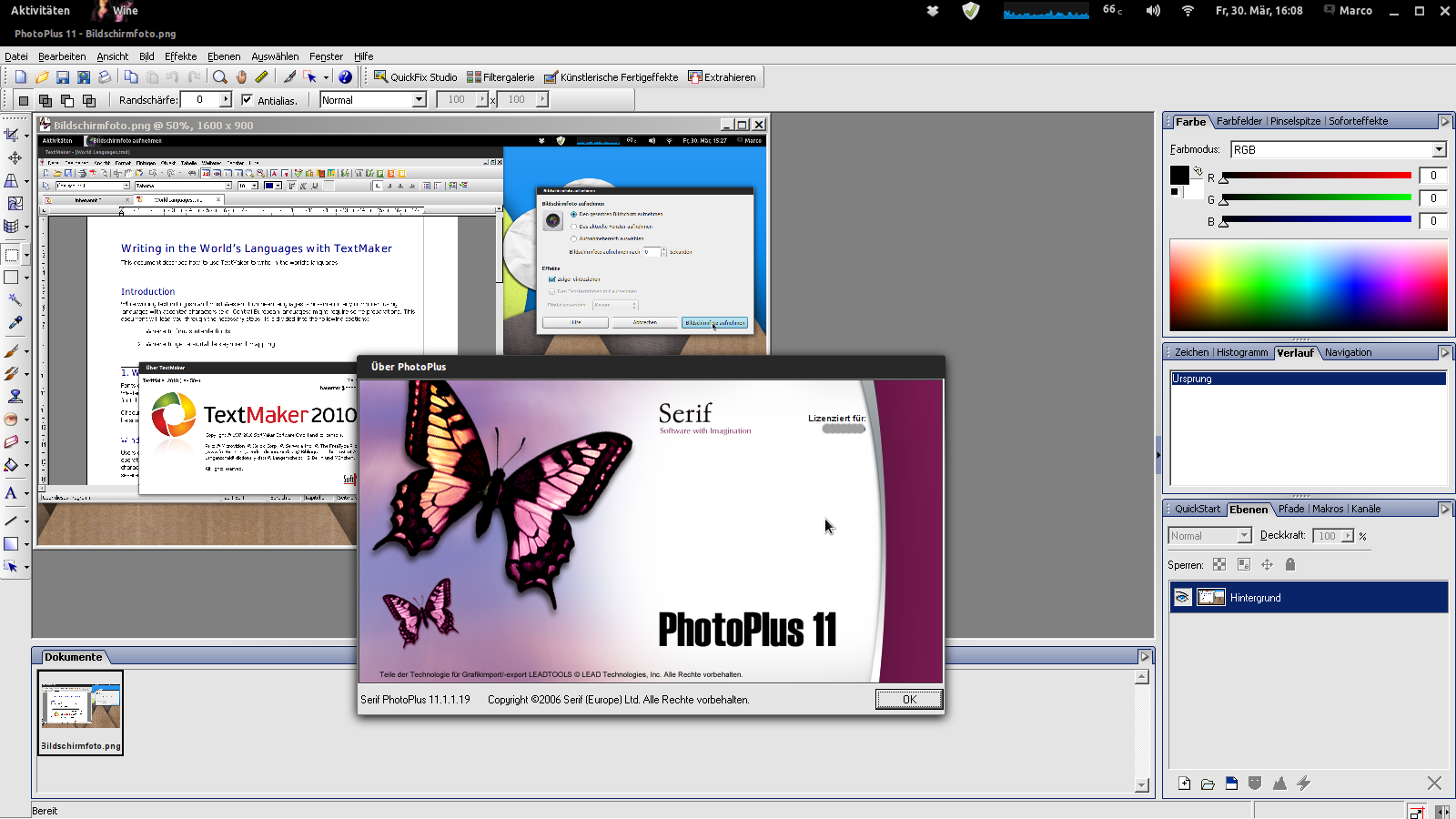This screenshot has width=1456, height=819.
Task: Expand the Dokumente panel options arrow
Action: click(1145, 657)
